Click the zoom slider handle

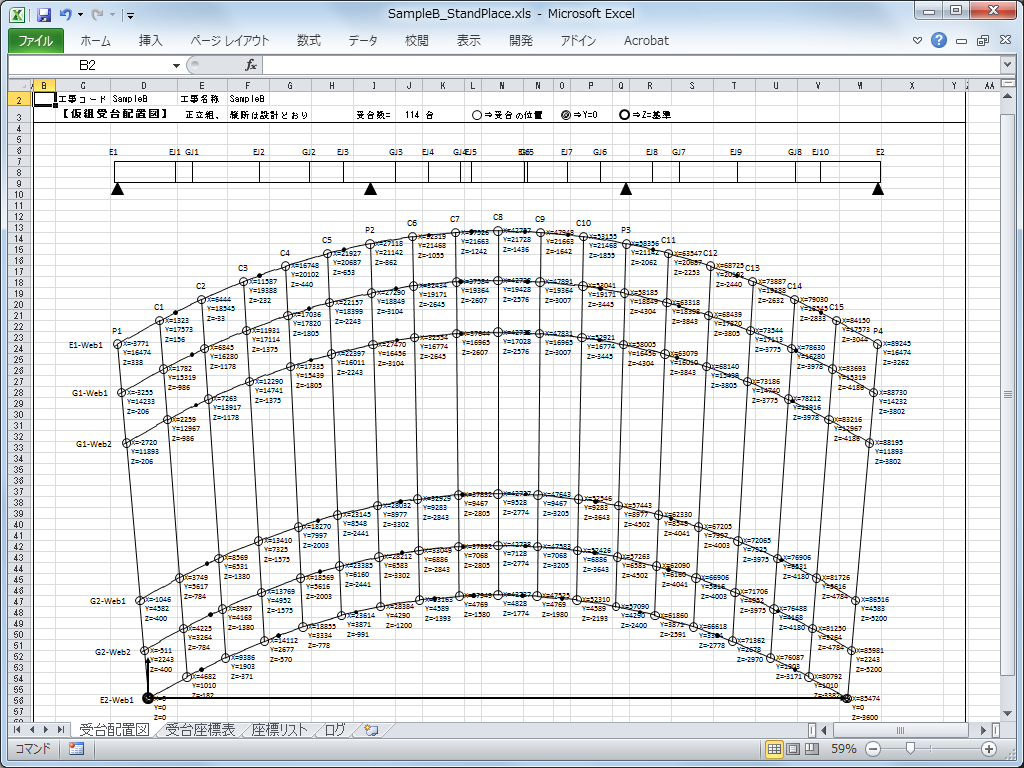coord(908,748)
